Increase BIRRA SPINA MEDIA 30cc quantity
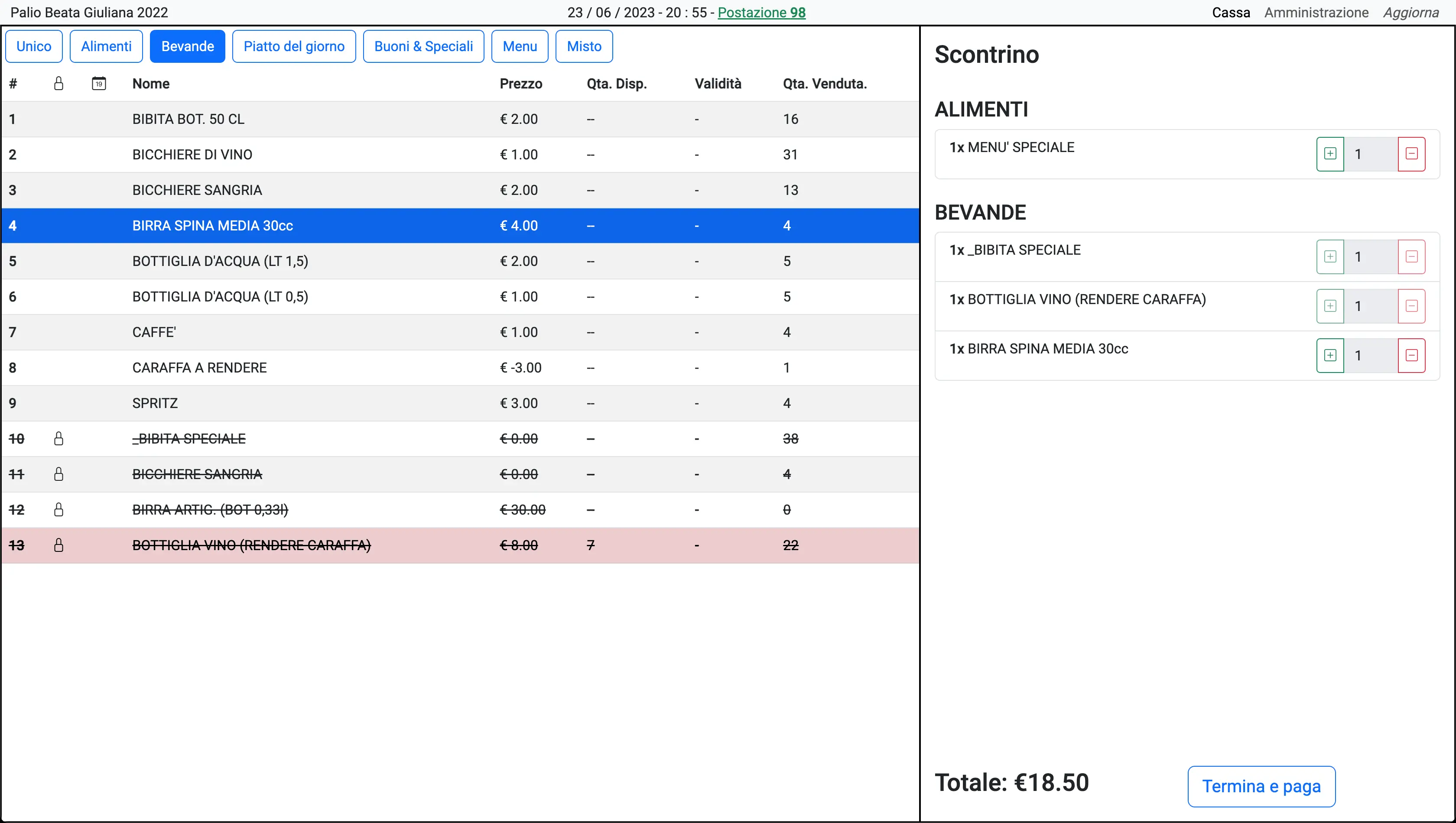The width and height of the screenshot is (1456, 823). click(x=1329, y=356)
